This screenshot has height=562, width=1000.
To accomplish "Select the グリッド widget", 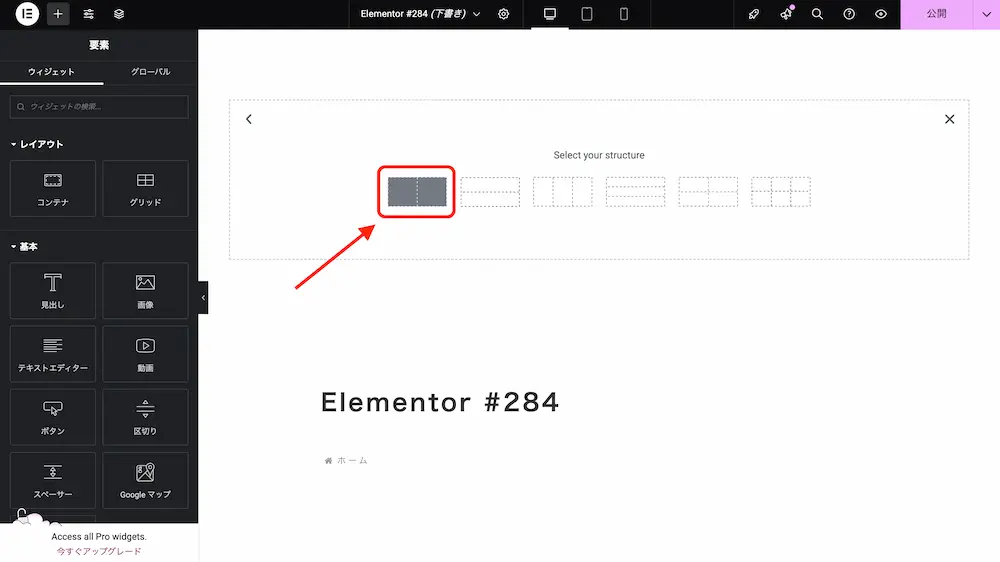I will click(145, 189).
